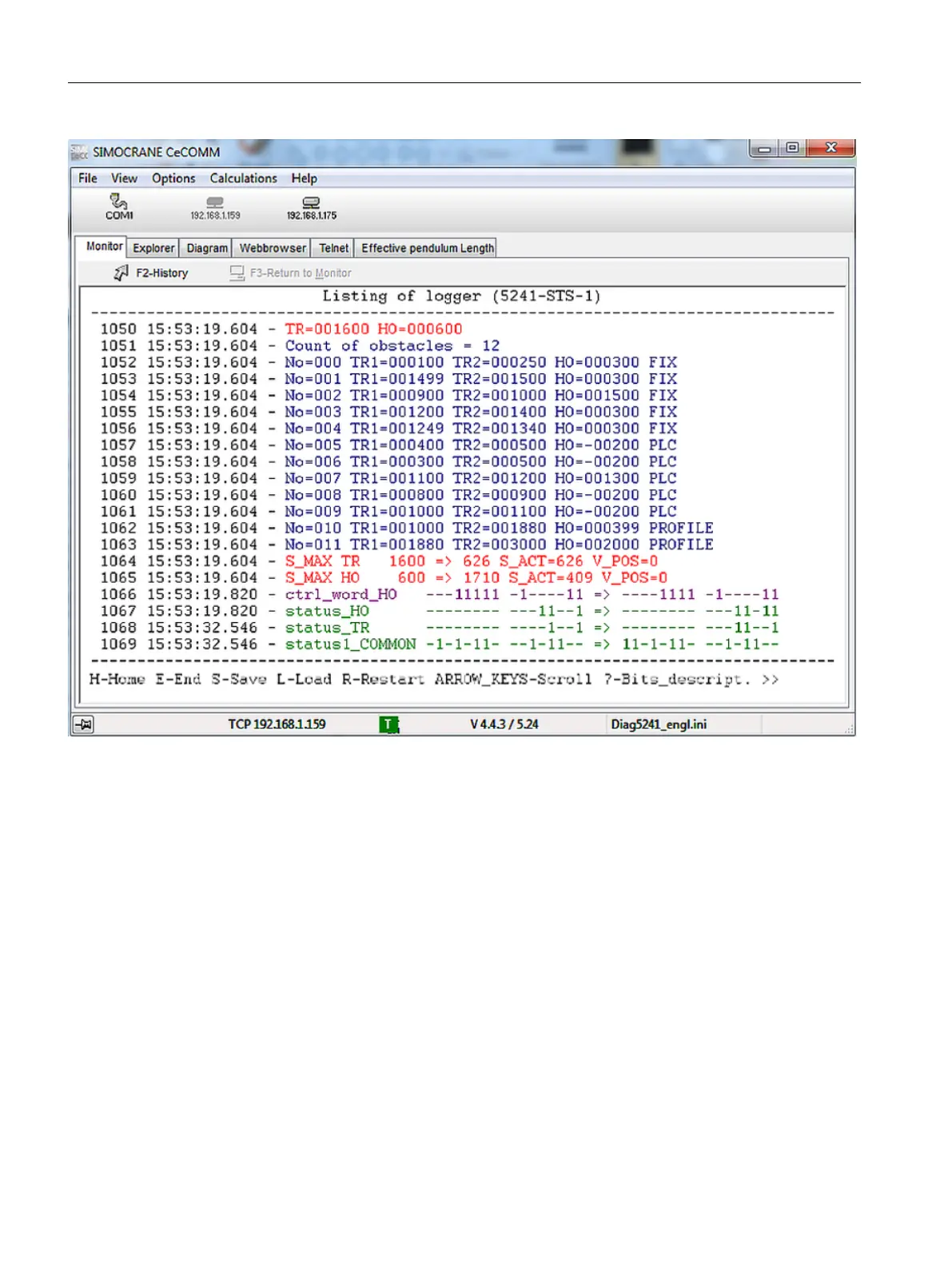Click the R-Restart hint text
Screen dimensions: 952x1269
coord(384,680)
